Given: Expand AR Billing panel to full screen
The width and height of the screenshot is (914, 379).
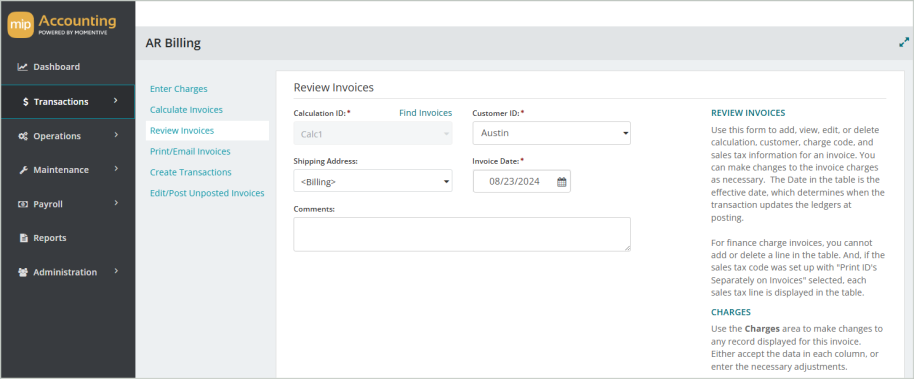Looking at the screenshot, I should 904,43.
